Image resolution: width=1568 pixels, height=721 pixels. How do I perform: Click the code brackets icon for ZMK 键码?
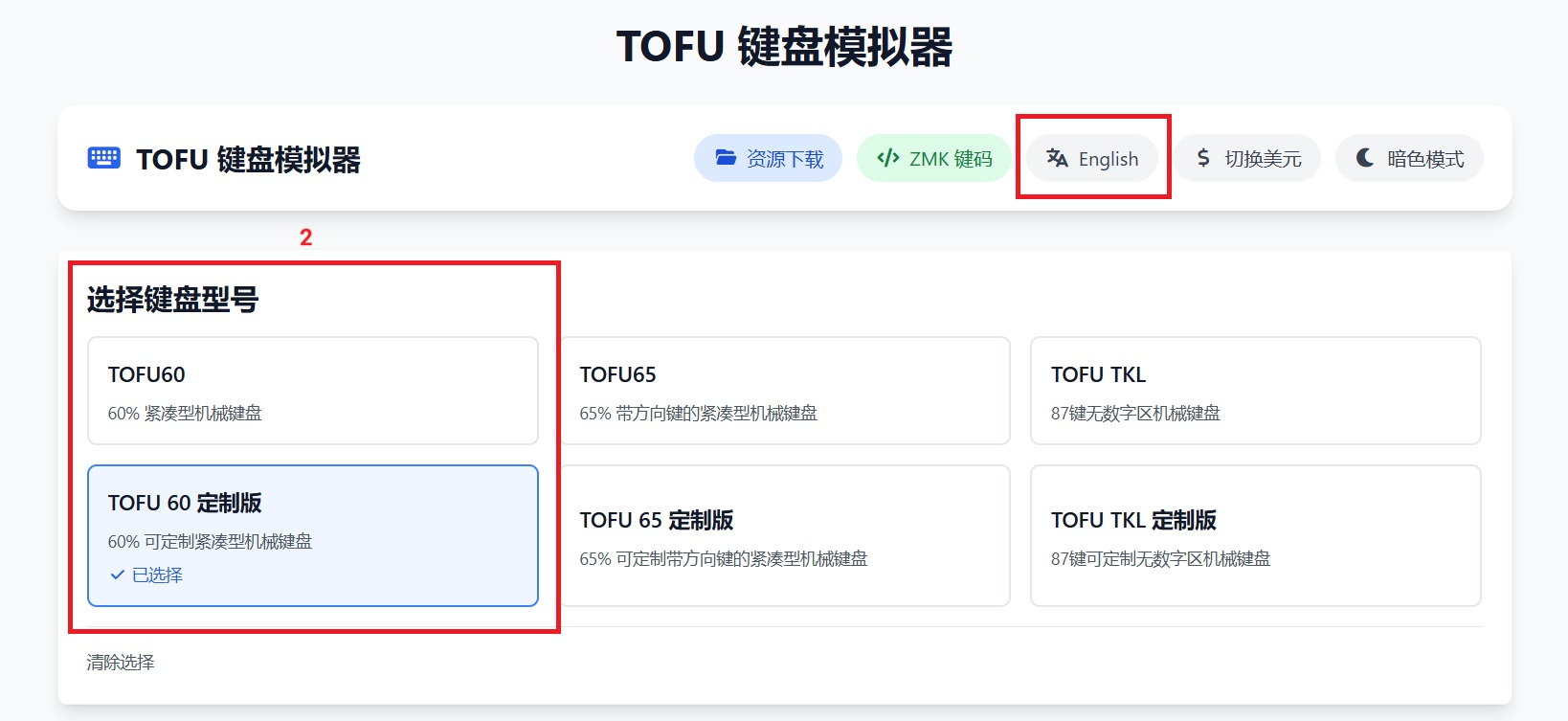[887, 158]
